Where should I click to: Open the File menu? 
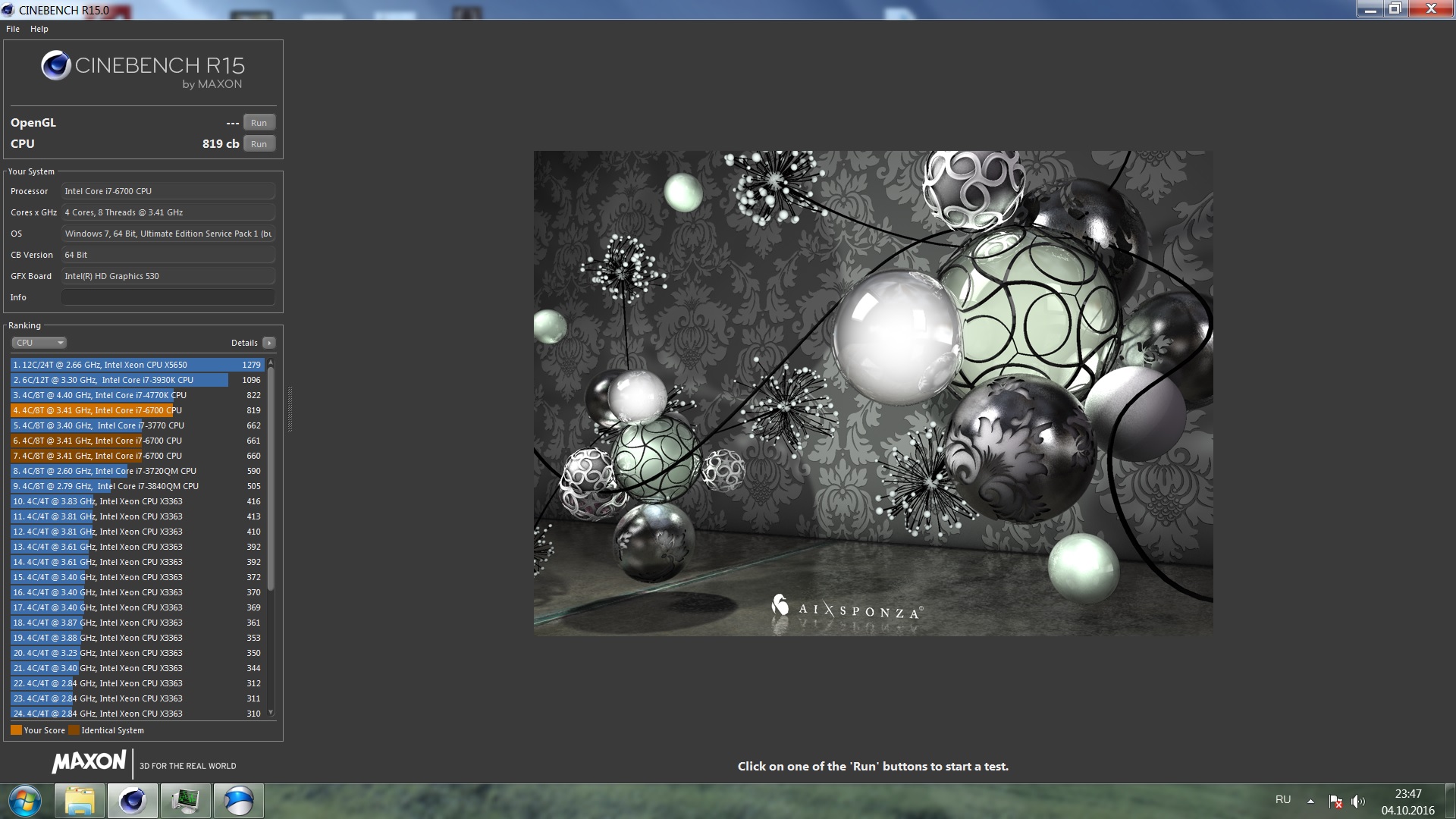13,29
